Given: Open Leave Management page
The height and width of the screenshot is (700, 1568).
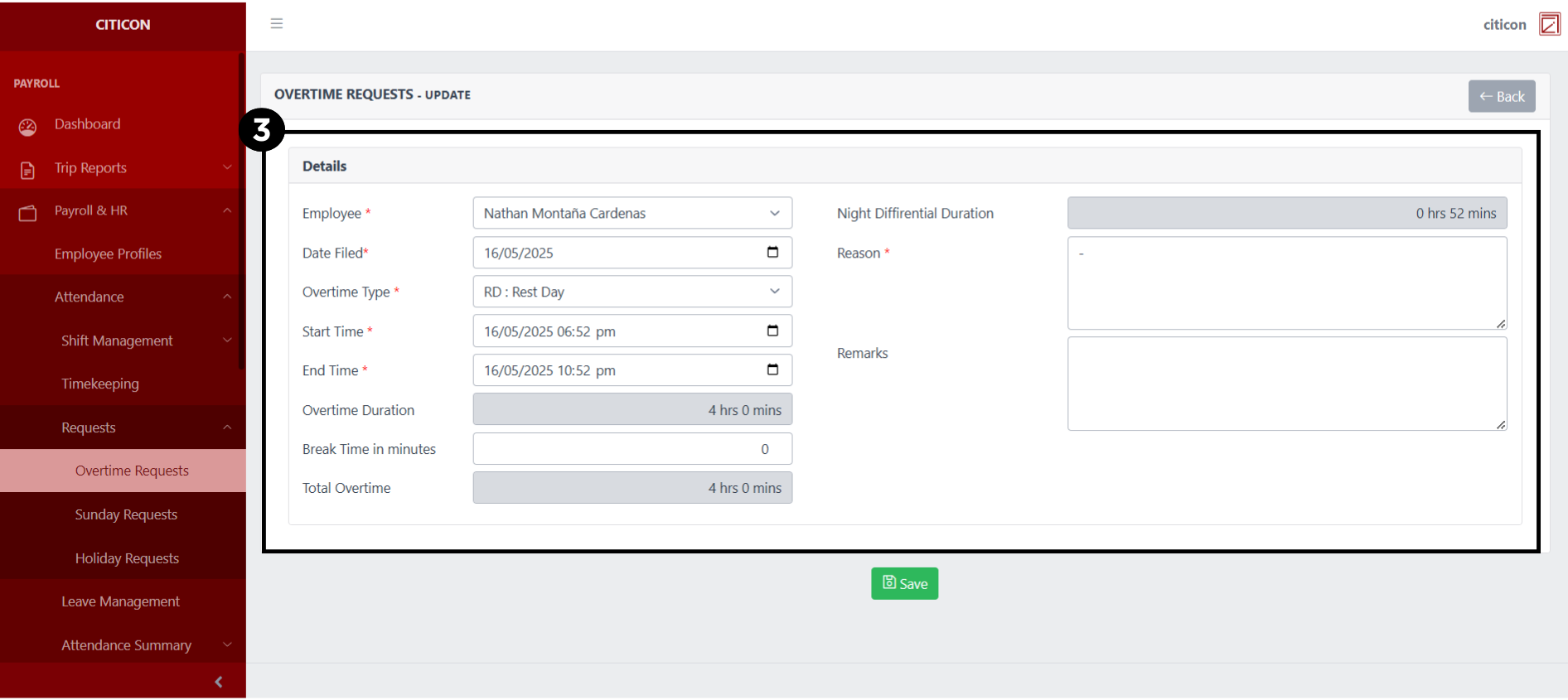Looking at the screenshot, I should coord(120,601).
